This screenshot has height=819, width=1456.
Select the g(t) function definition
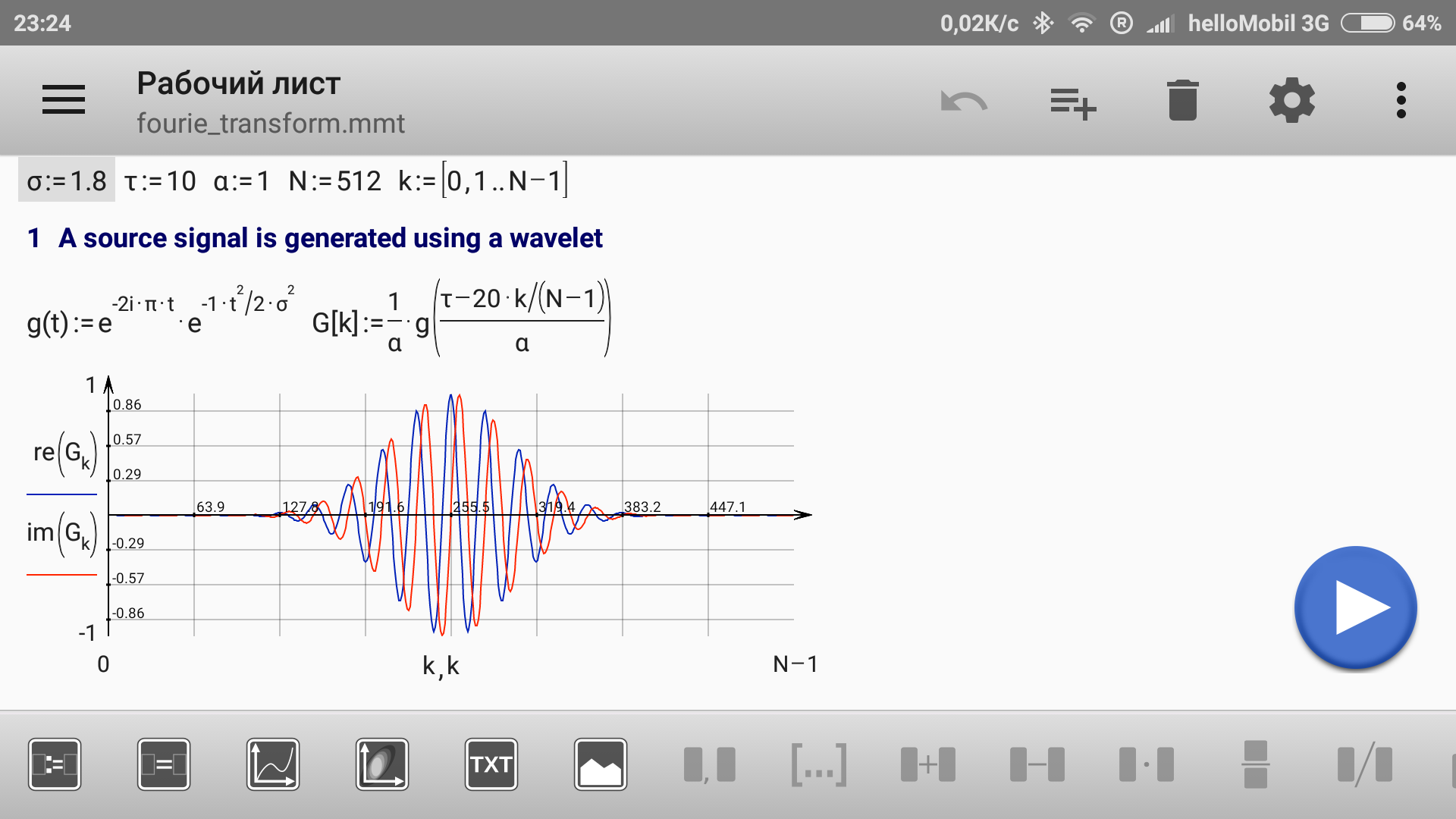[161, 312]
